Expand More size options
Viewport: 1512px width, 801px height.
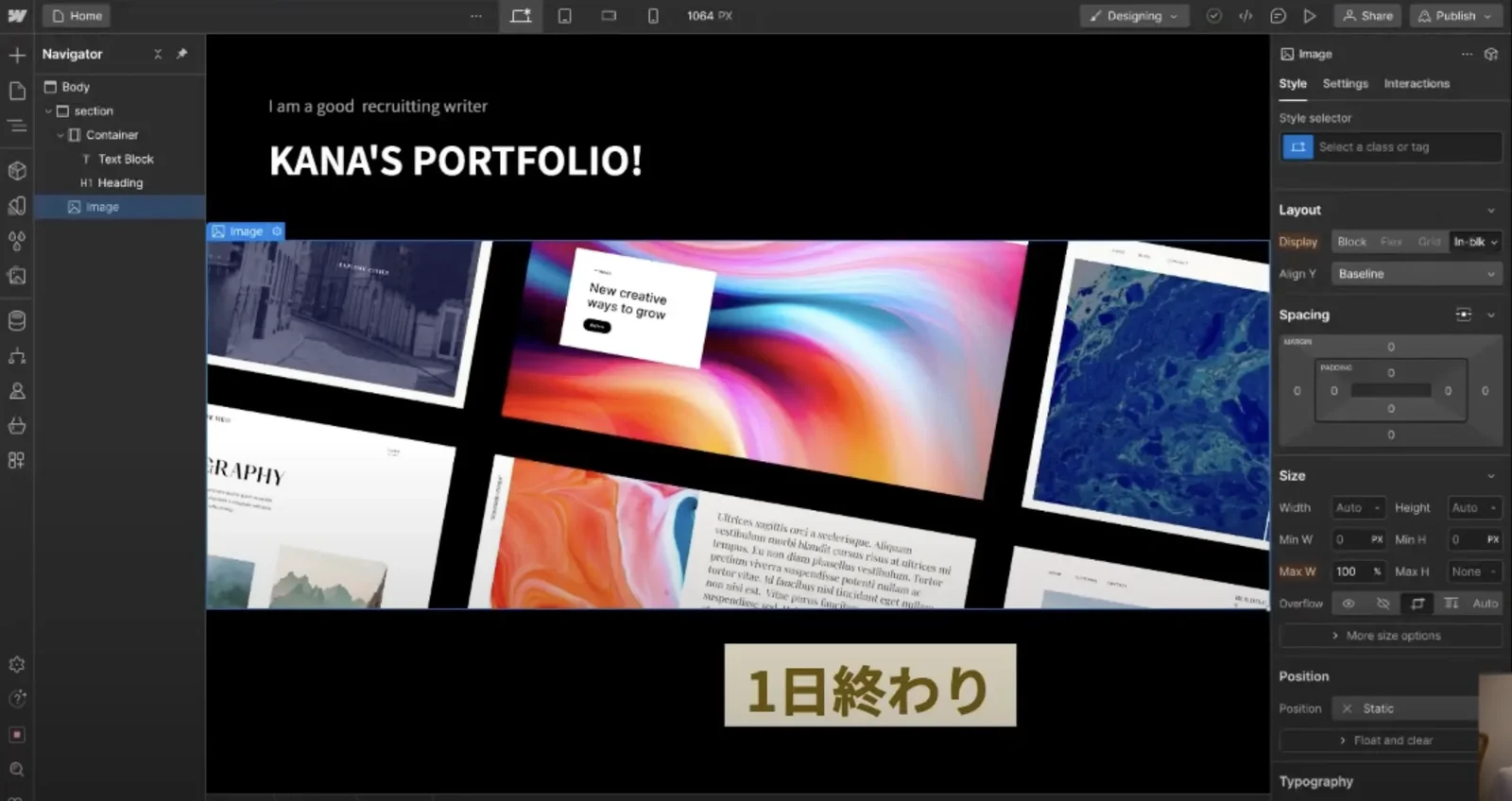tap(1390, 636)
